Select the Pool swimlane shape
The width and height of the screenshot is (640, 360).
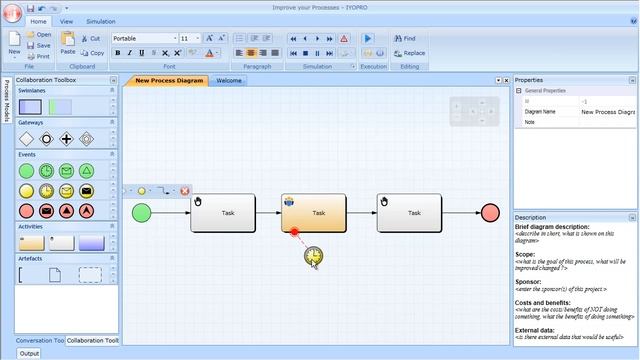(30, 107)
